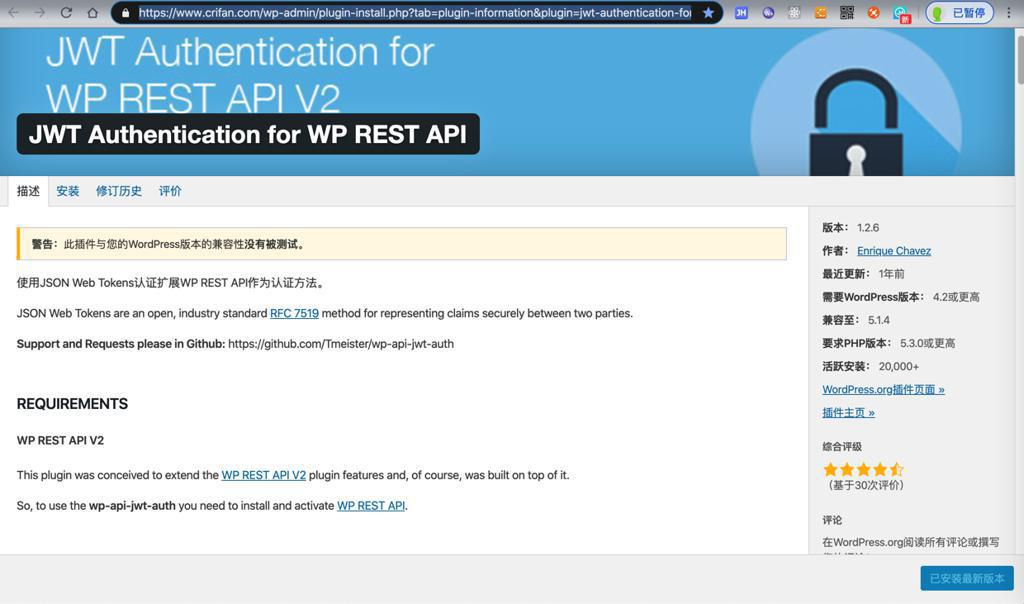Open the red-orange circular extension icon
The width and height of the screenshot is (1024, 604).
873,12
